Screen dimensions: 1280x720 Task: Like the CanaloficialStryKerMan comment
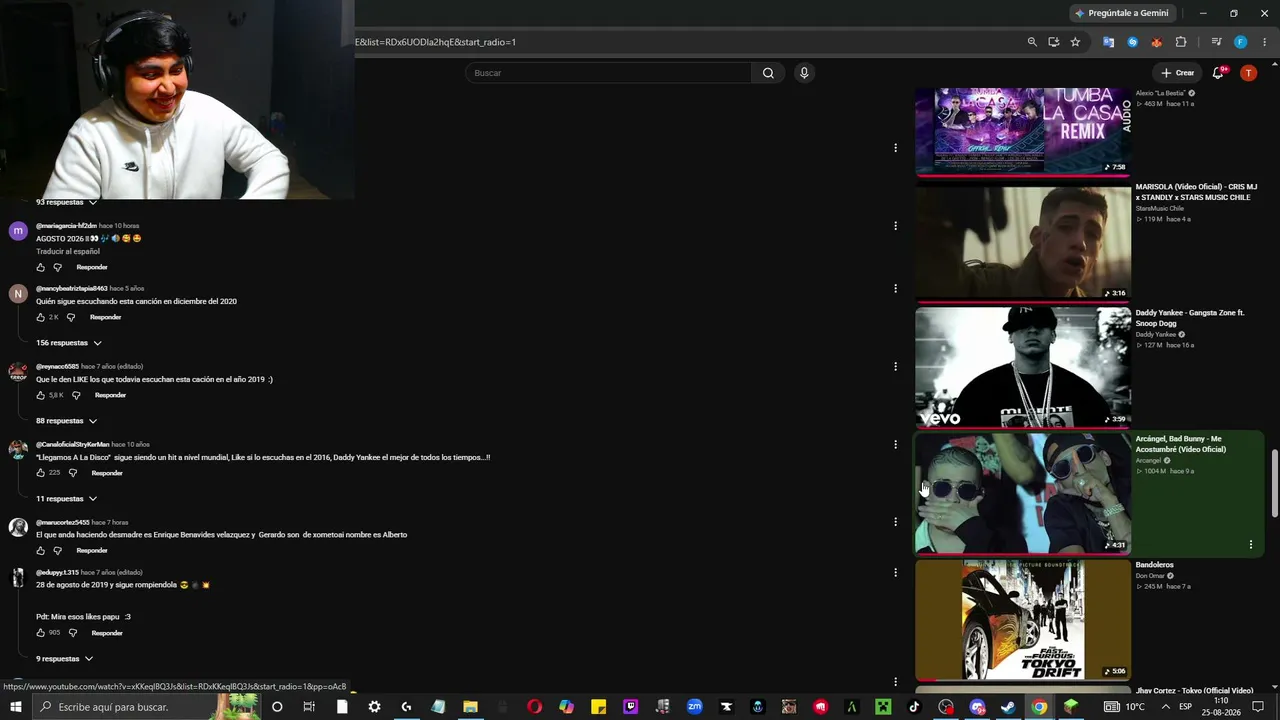(41, 473)
